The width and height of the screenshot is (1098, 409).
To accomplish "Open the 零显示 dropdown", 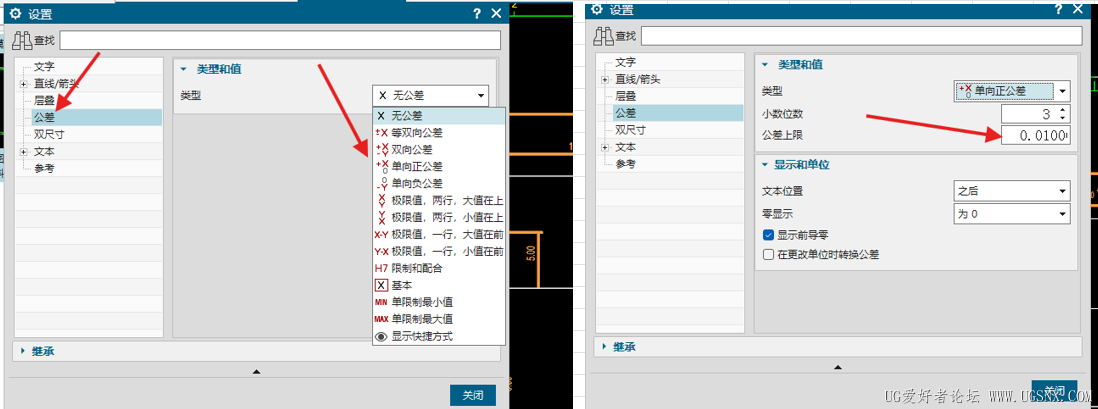I will 1012,214.
